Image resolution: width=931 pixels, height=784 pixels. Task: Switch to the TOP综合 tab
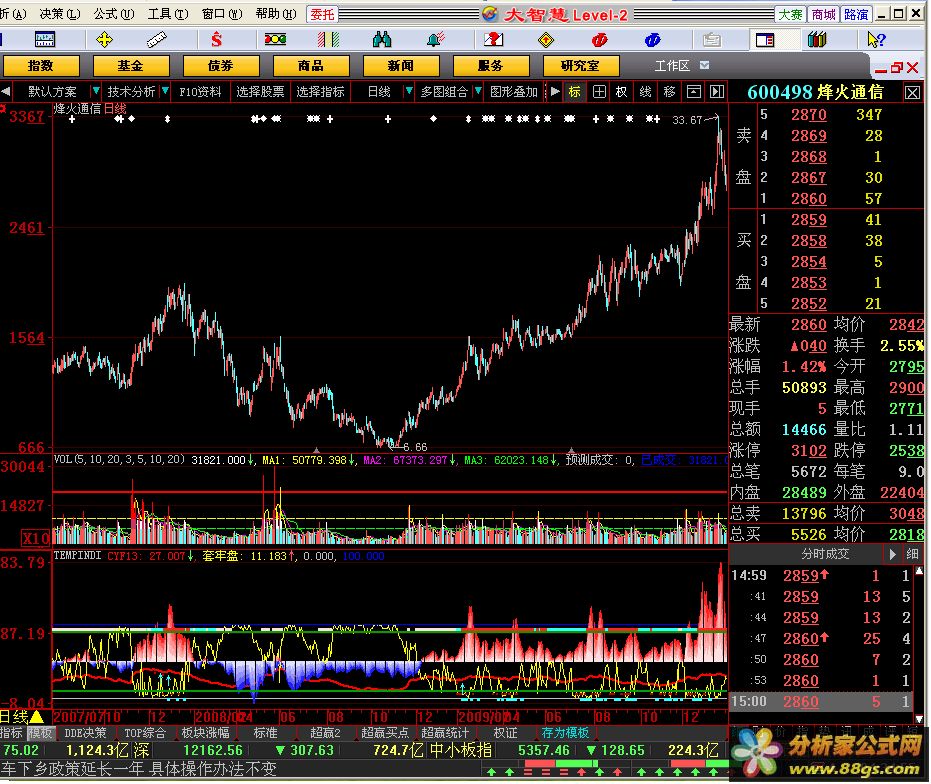145,733
